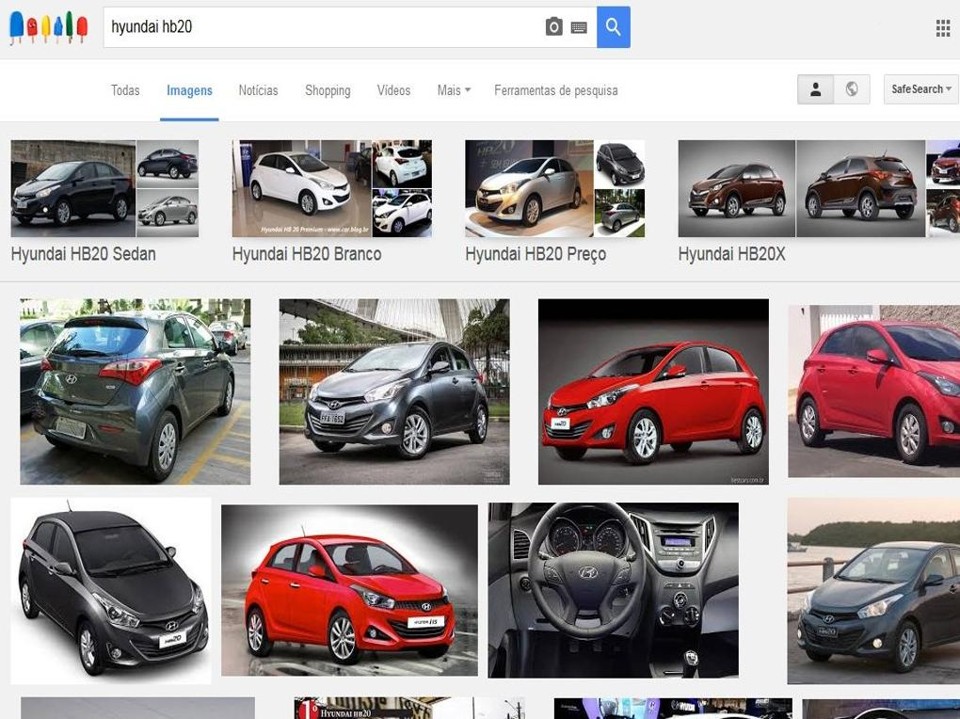This screenshot has height=719, width=960.
Task: Switch to the Notícias tab
Action: (x=258, y=91)
